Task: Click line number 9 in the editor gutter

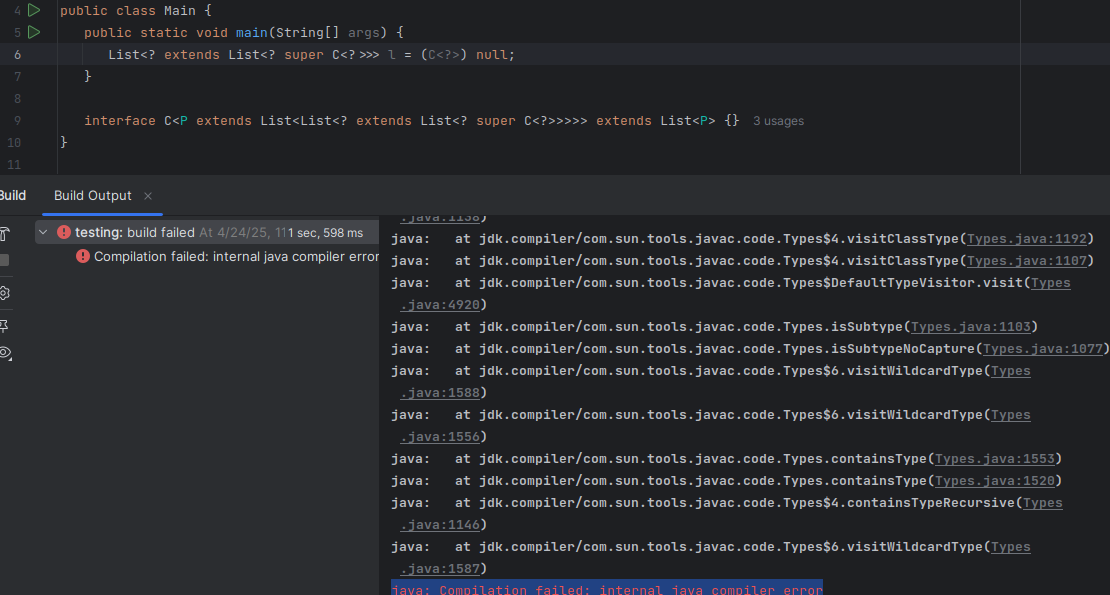Action: (x=17, y=121)
